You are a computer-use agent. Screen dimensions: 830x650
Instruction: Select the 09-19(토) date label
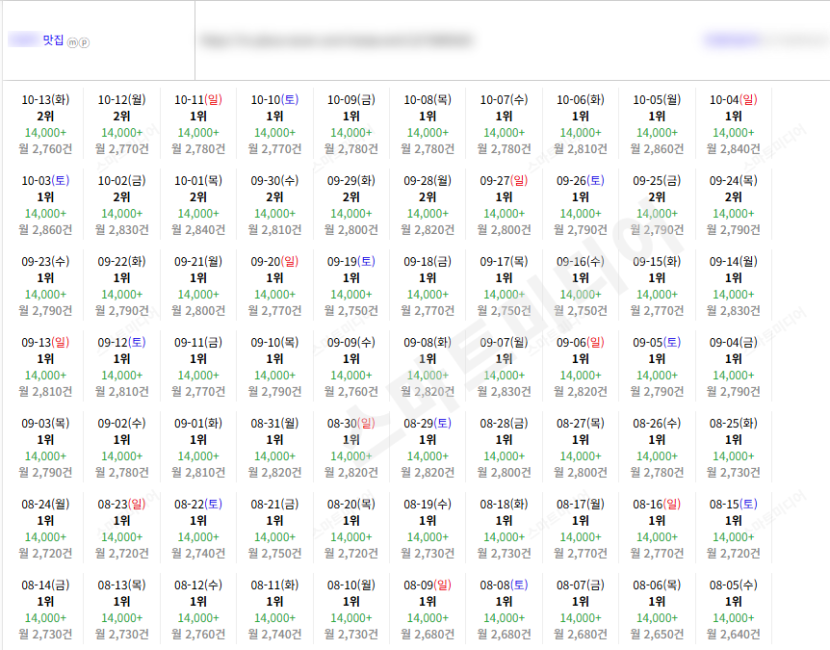[351, 261]
